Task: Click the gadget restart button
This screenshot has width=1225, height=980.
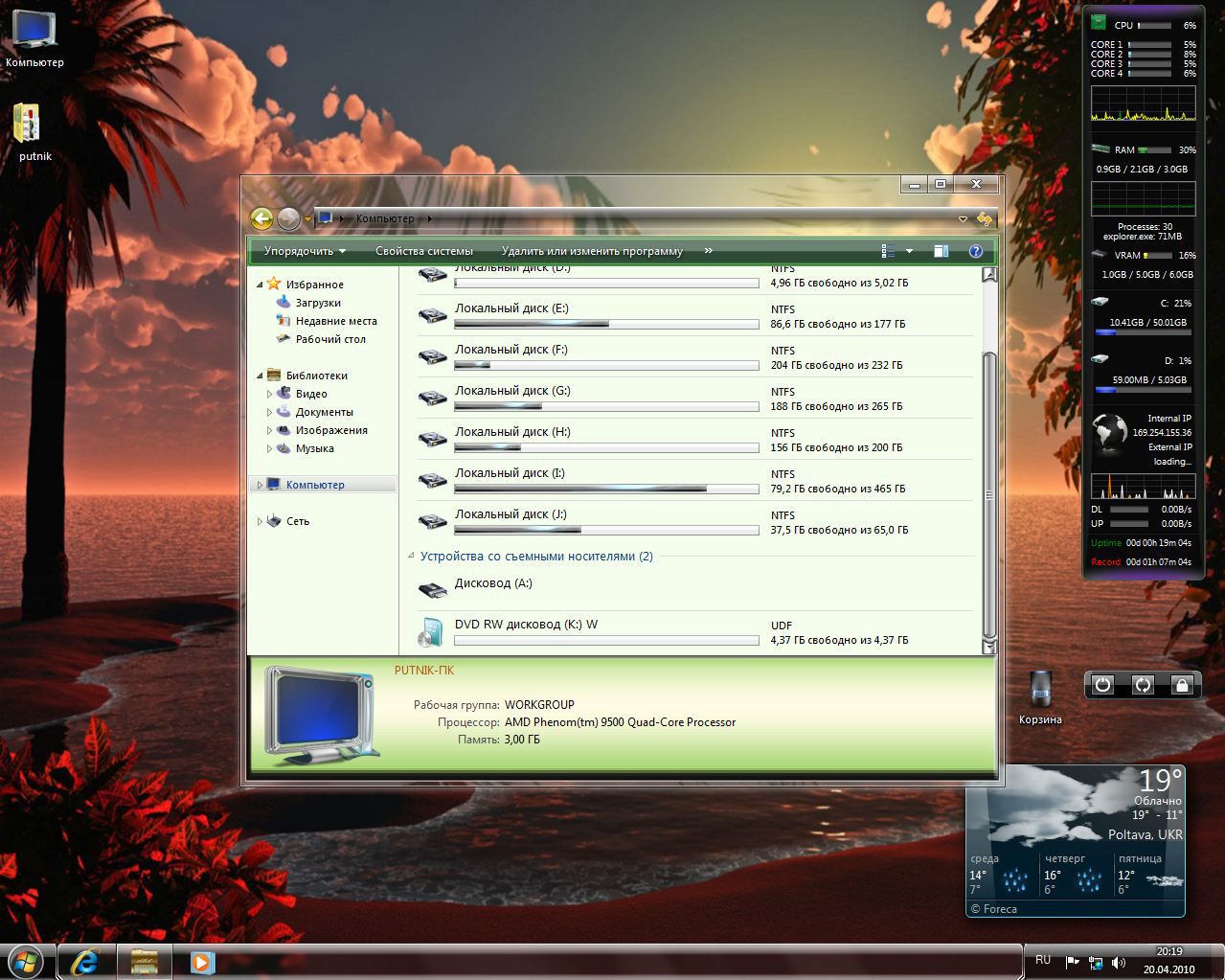Action: [x=1143, y=685]
